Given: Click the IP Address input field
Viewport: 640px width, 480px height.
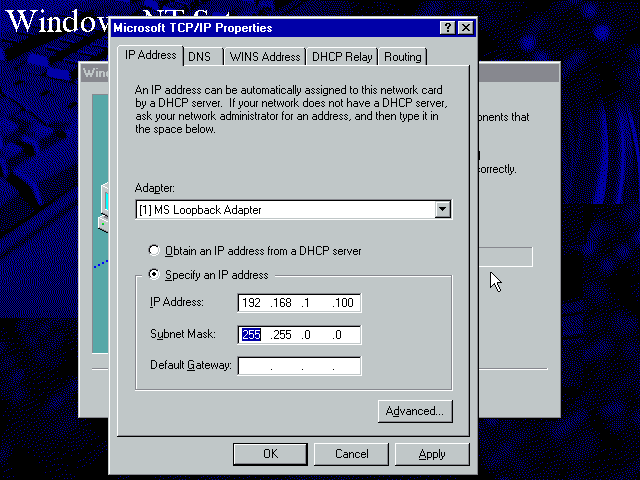Looking at the screenshot, I should [x=299, y=303].
